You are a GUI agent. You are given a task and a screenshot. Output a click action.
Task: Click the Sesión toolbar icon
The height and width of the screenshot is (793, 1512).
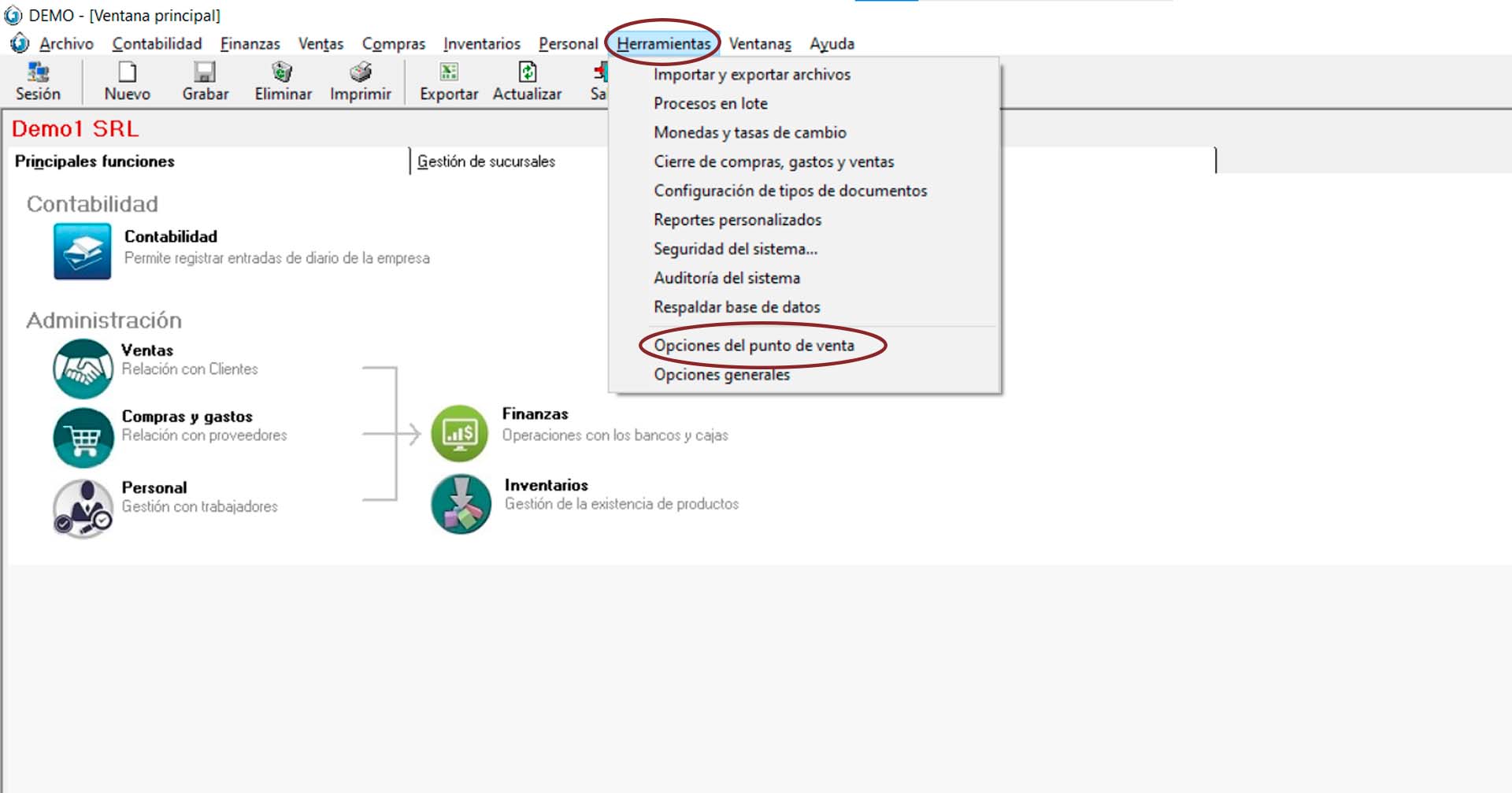[38, 72]
